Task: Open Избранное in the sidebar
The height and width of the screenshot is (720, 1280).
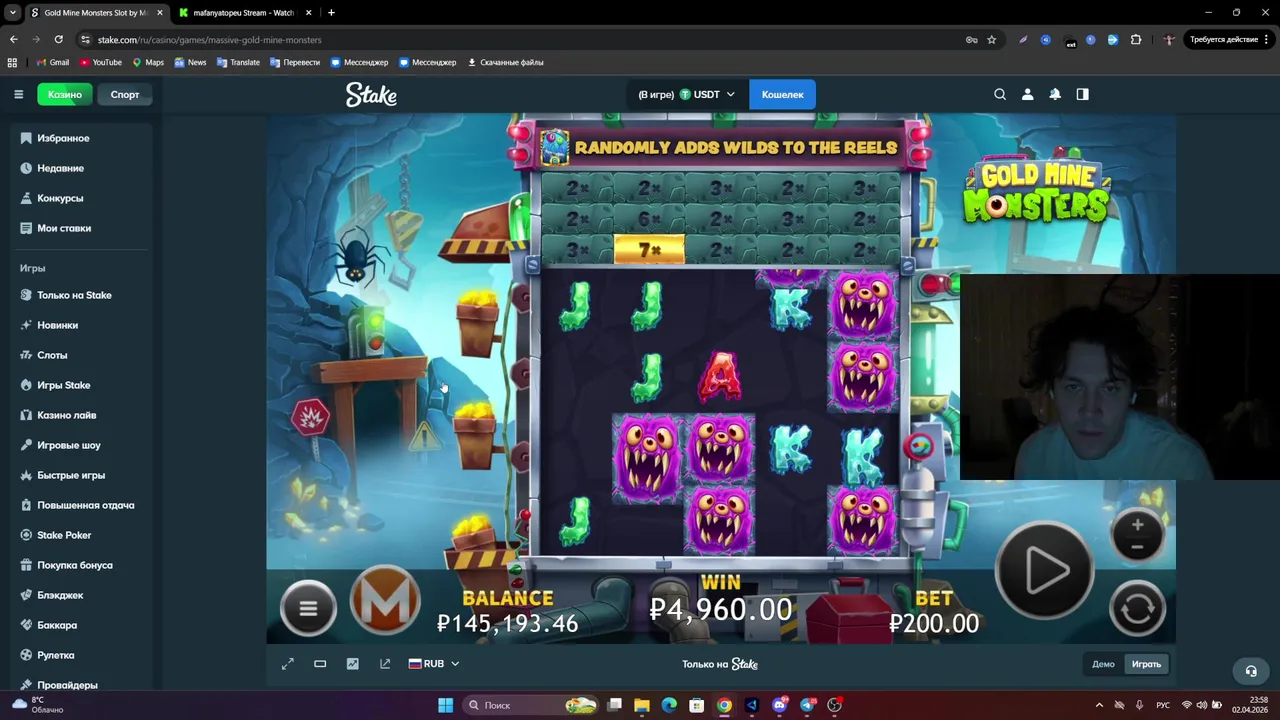Action: point(80,138)
